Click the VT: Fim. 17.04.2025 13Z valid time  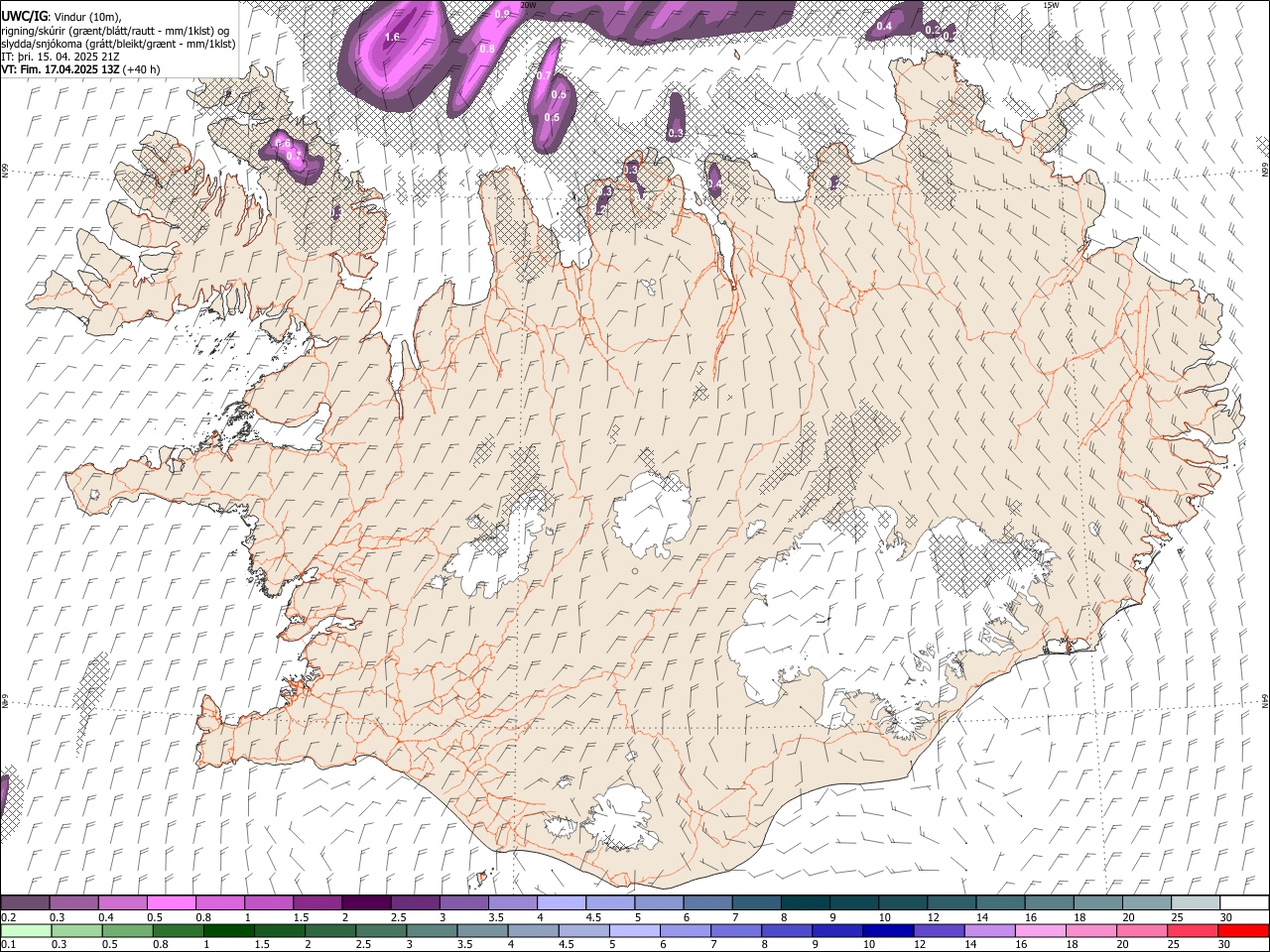(x=80, y=69)
